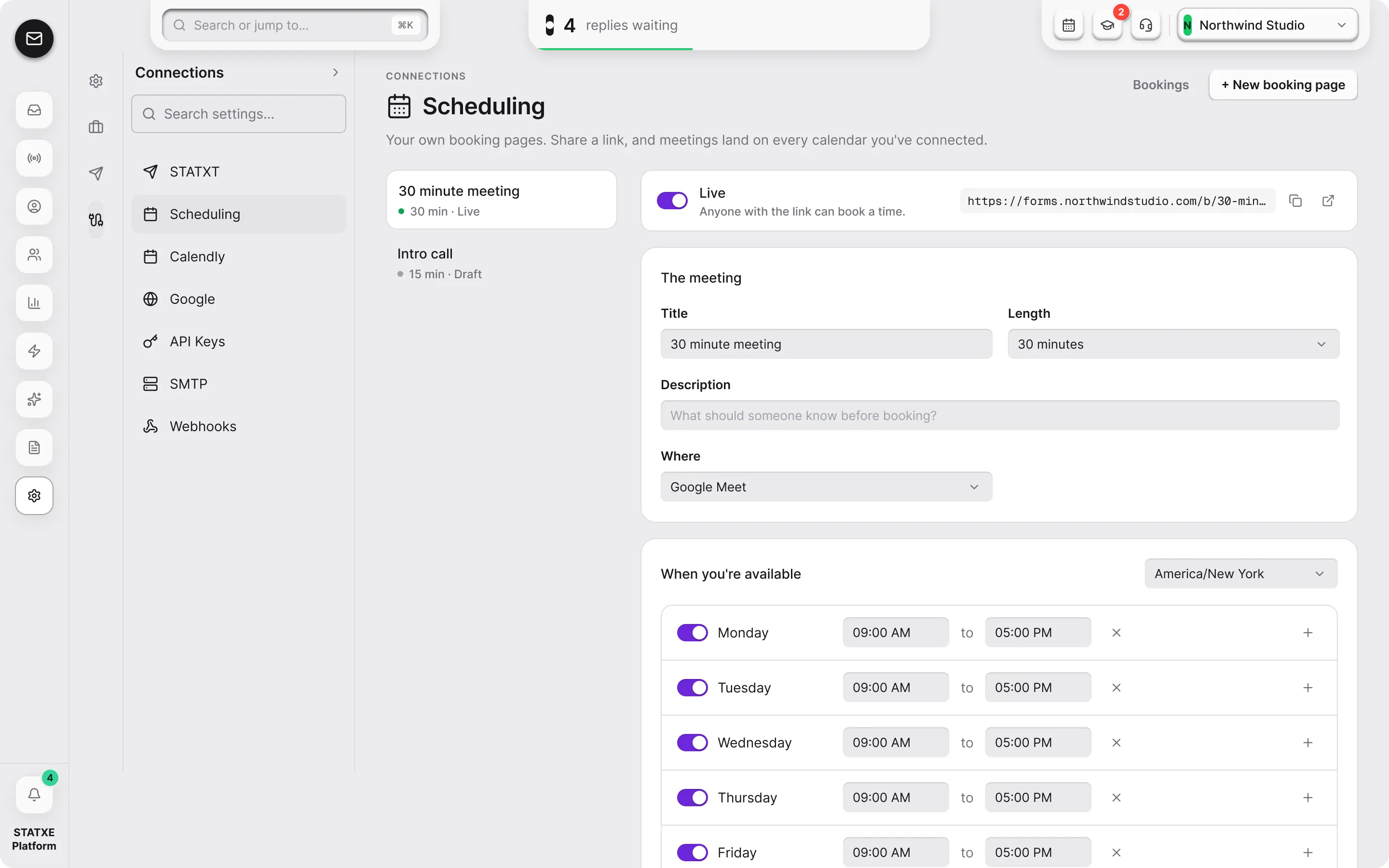Open the inbox icon in left rail

[34, 109]
